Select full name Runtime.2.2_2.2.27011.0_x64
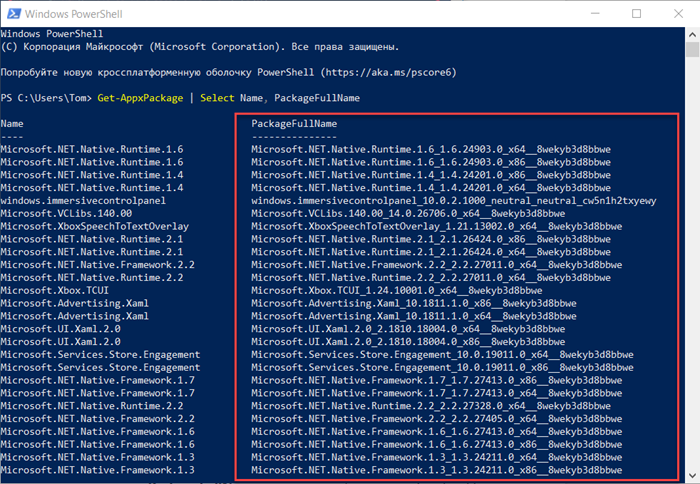The height and width of the screenshot is (484, 700). pyautogui.click(x=431, y=278)
